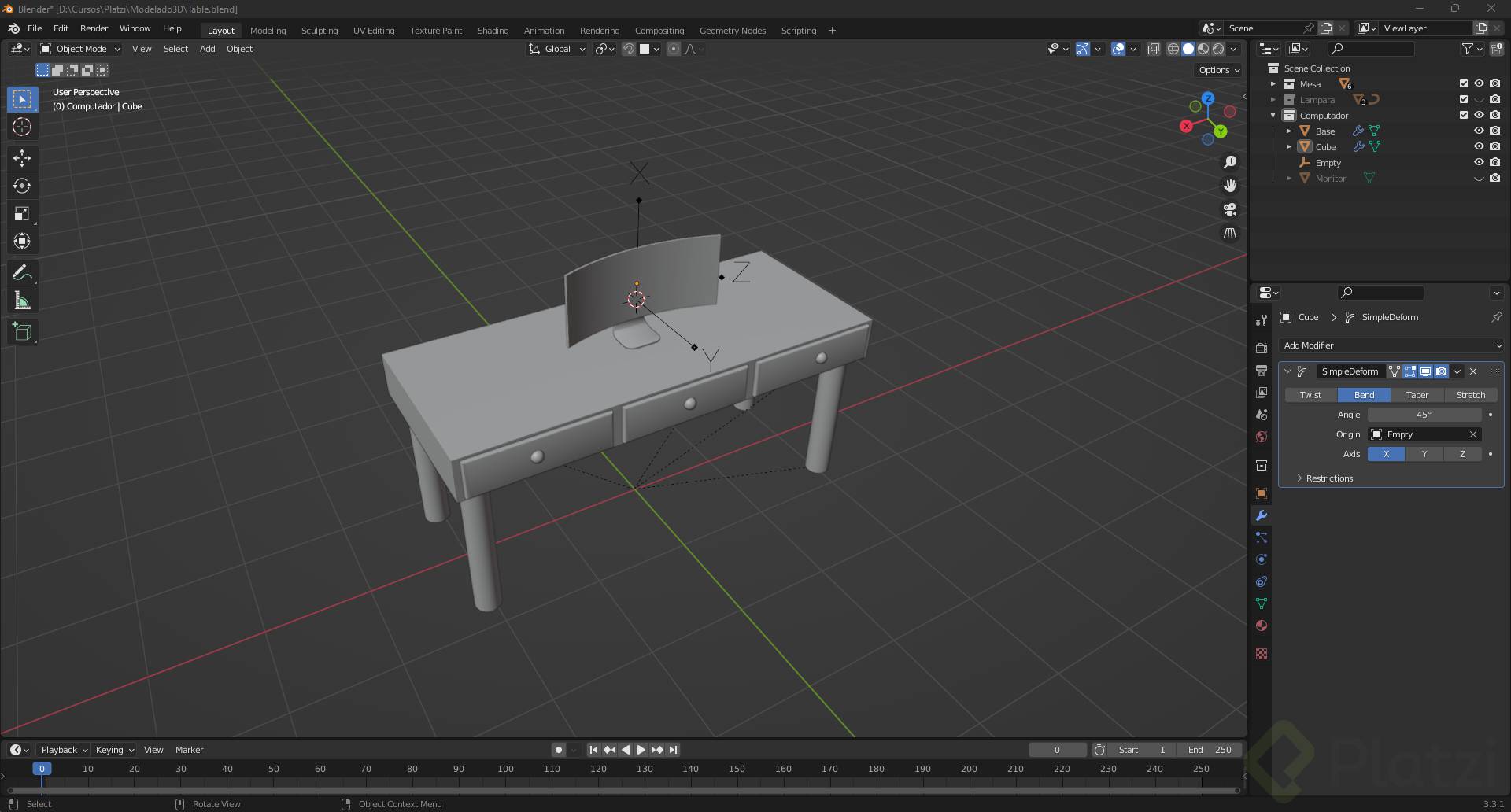Select the Annotate tool
The height and width of the screenshot is (812, 1511).
pyautogui.click(x=22, y=271)
